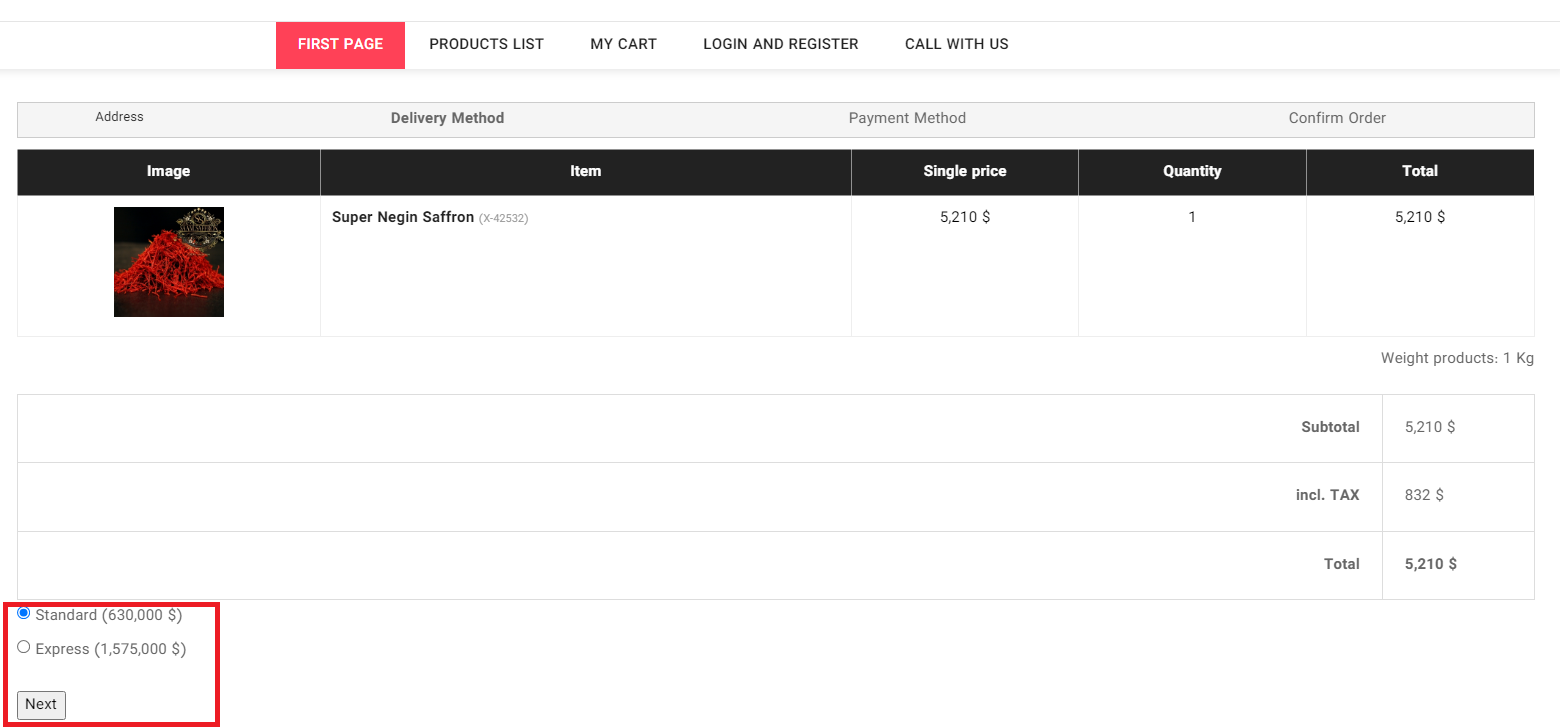Select the Delivery Method step
1560x727 pixels.
tap(447, 118)
